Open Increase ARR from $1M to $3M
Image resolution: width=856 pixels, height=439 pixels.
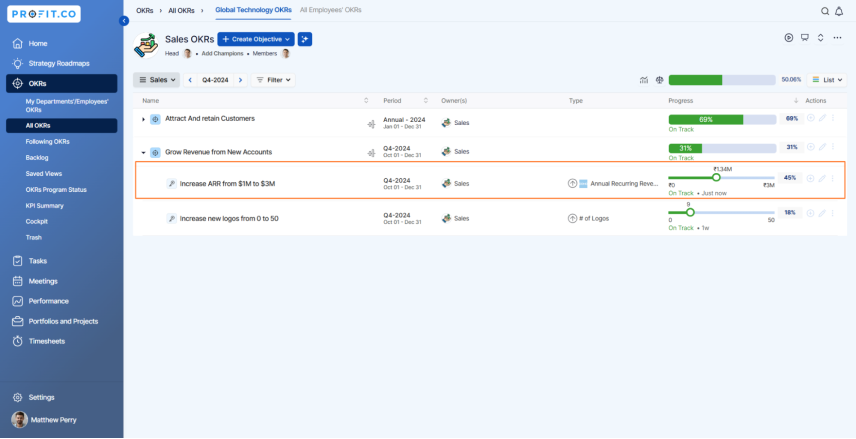[x=227, y=183]
